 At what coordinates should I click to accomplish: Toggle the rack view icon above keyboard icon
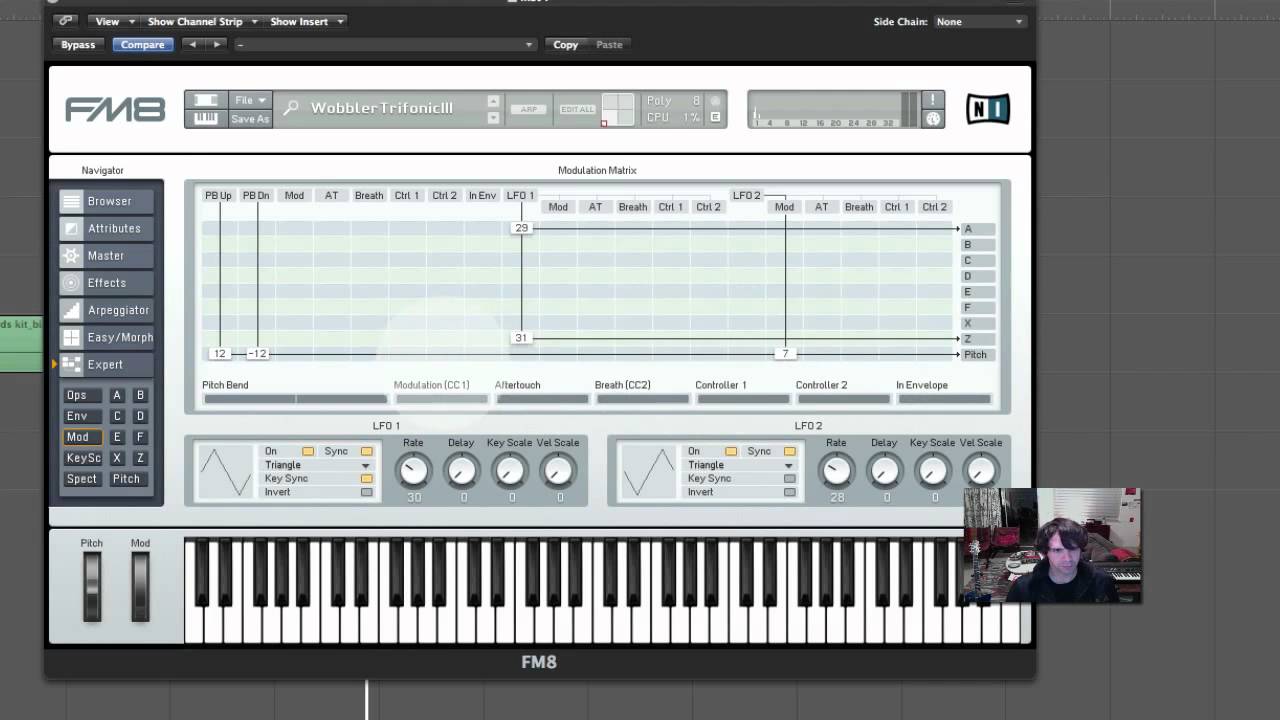click(x=205, y=101)
